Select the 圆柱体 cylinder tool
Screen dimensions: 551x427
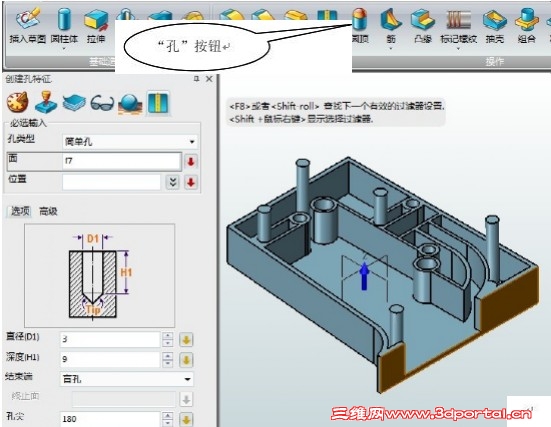(64, 26)
